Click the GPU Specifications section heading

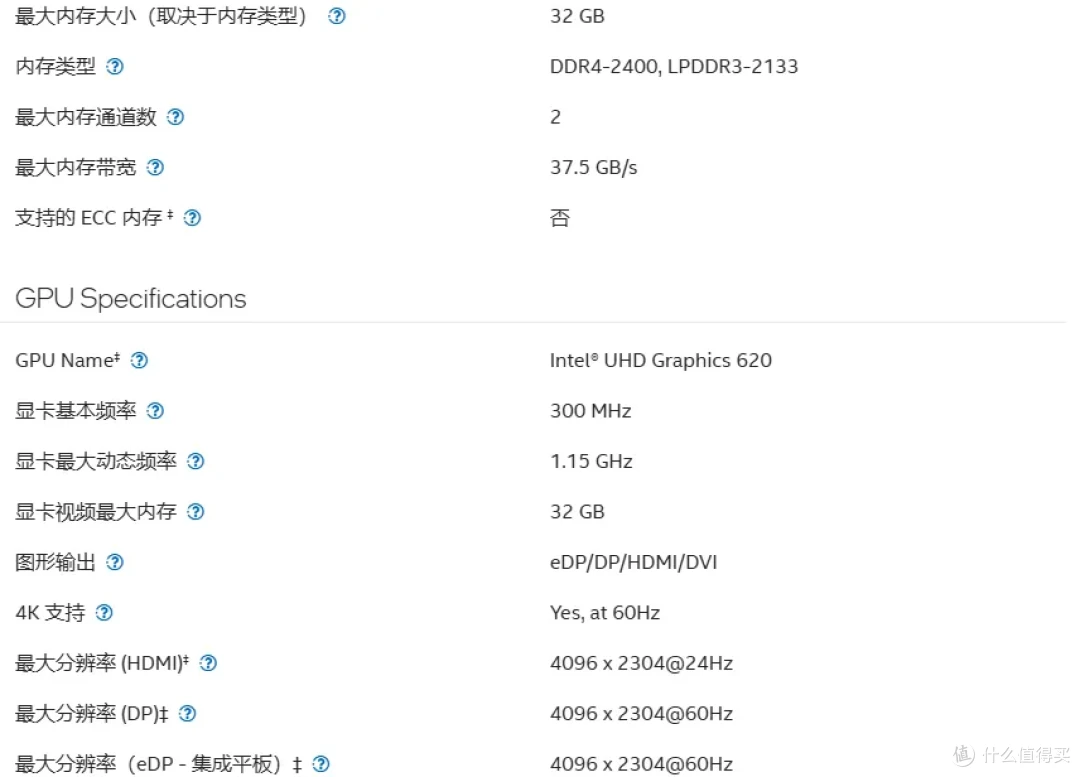click(x=131, y=299)
